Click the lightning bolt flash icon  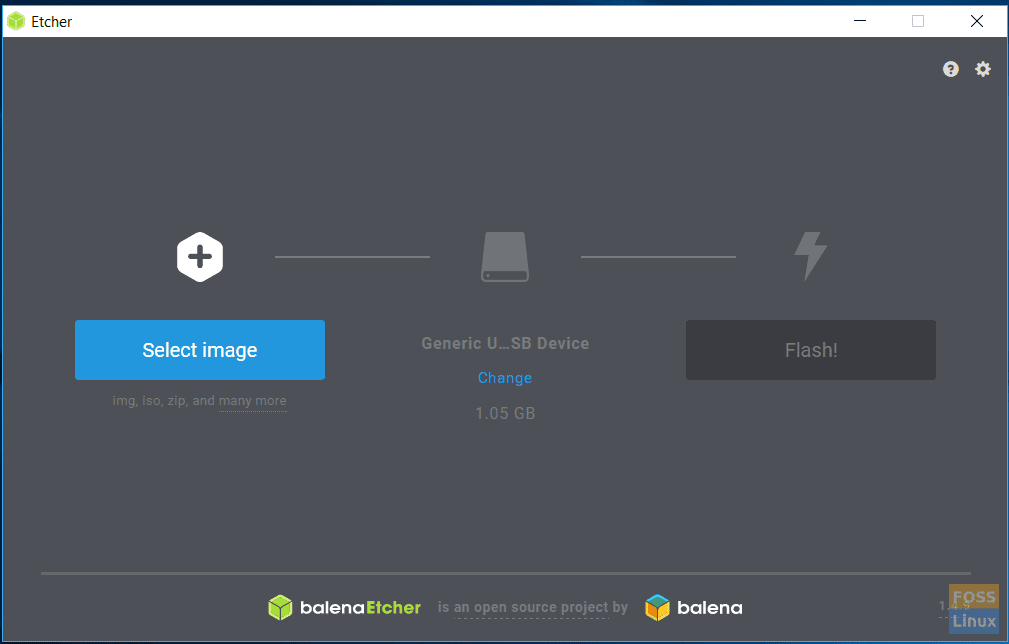point(811,256)
